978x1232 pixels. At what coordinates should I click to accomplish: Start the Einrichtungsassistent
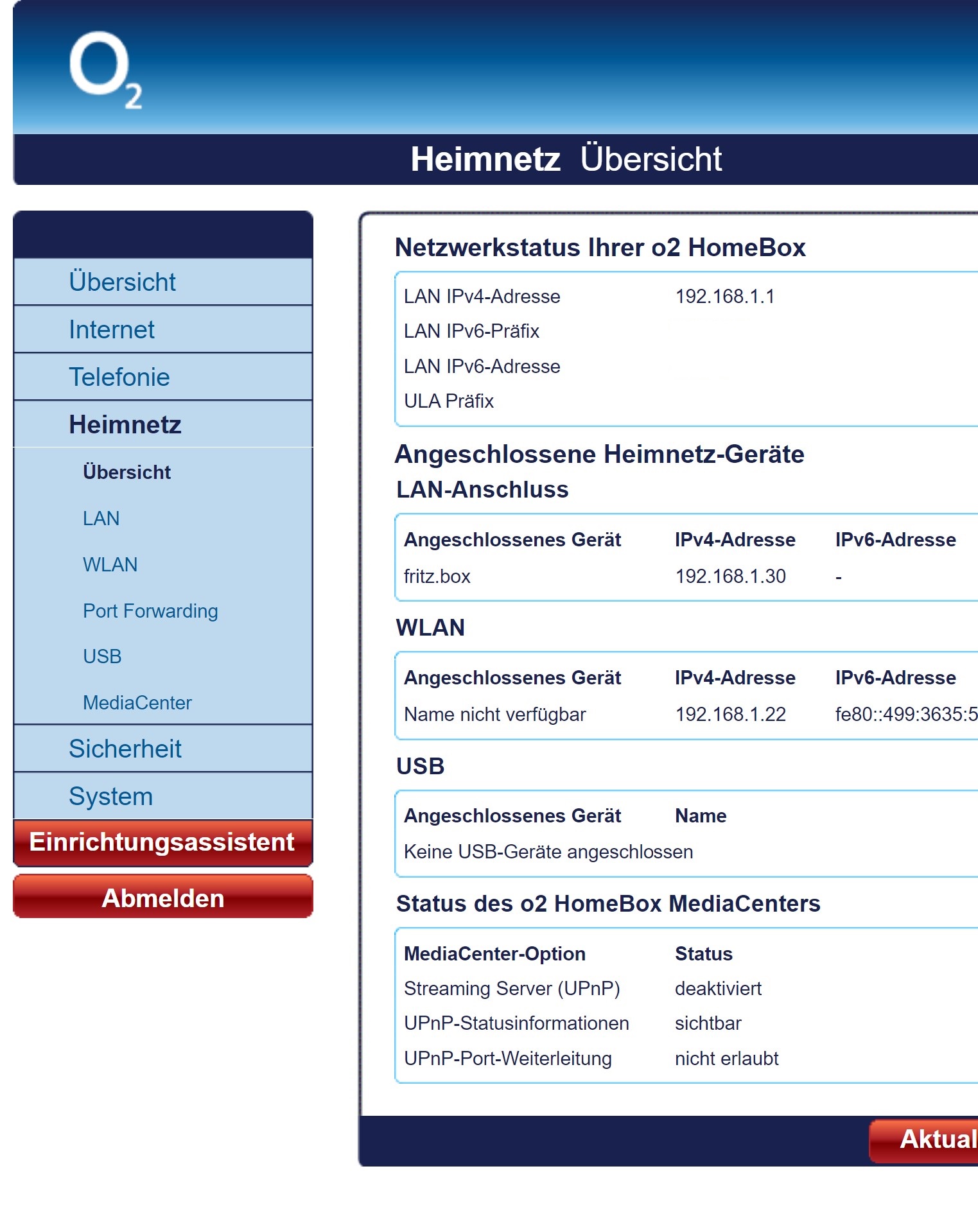tap(162, 842)
